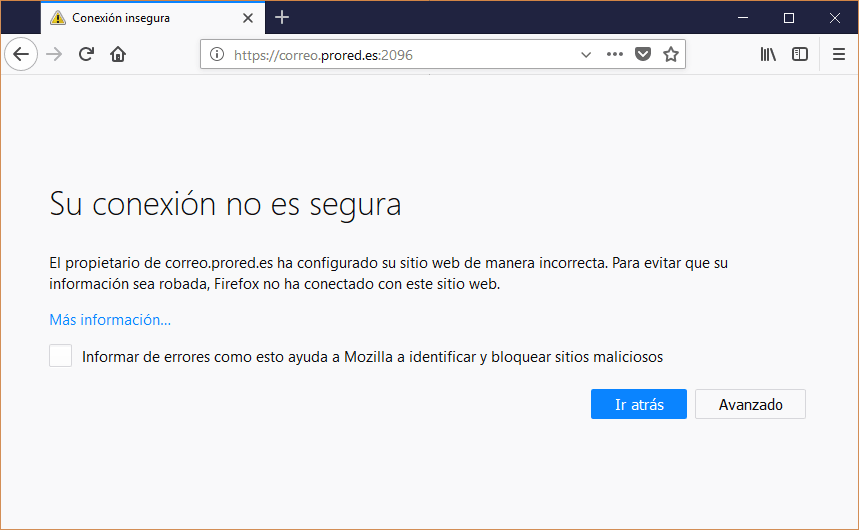Close the Firefox window

835,18
